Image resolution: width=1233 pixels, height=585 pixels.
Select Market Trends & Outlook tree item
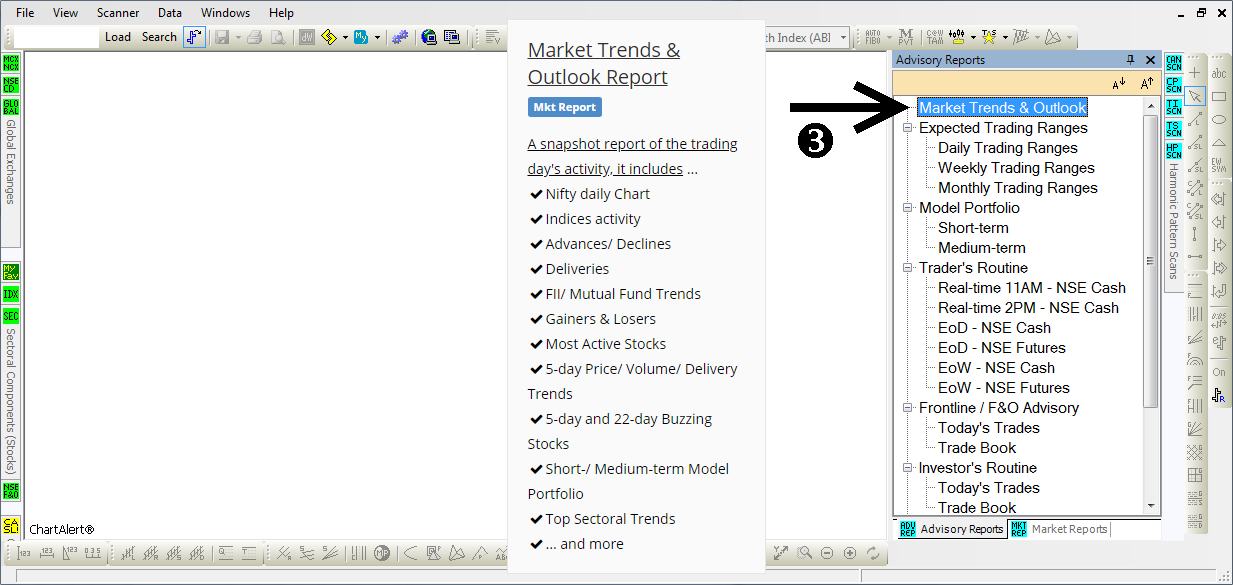tap(1002, 108)
